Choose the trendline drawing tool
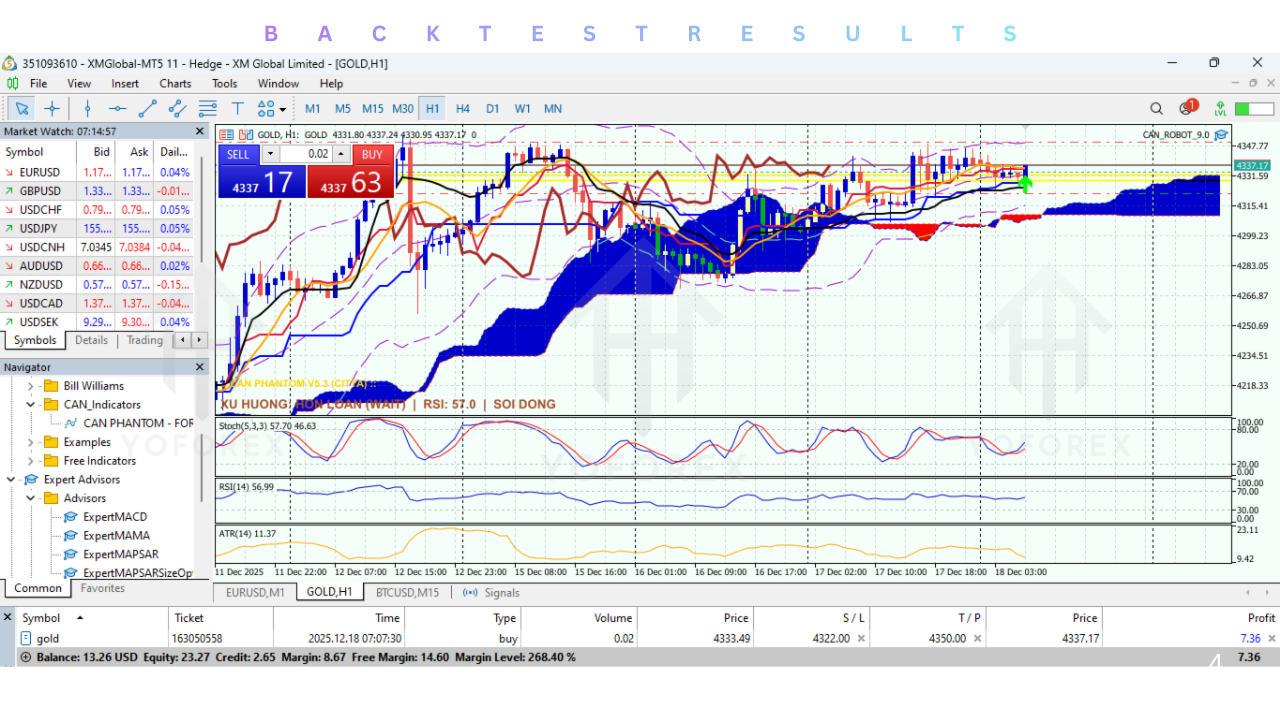 click(147, 108)
